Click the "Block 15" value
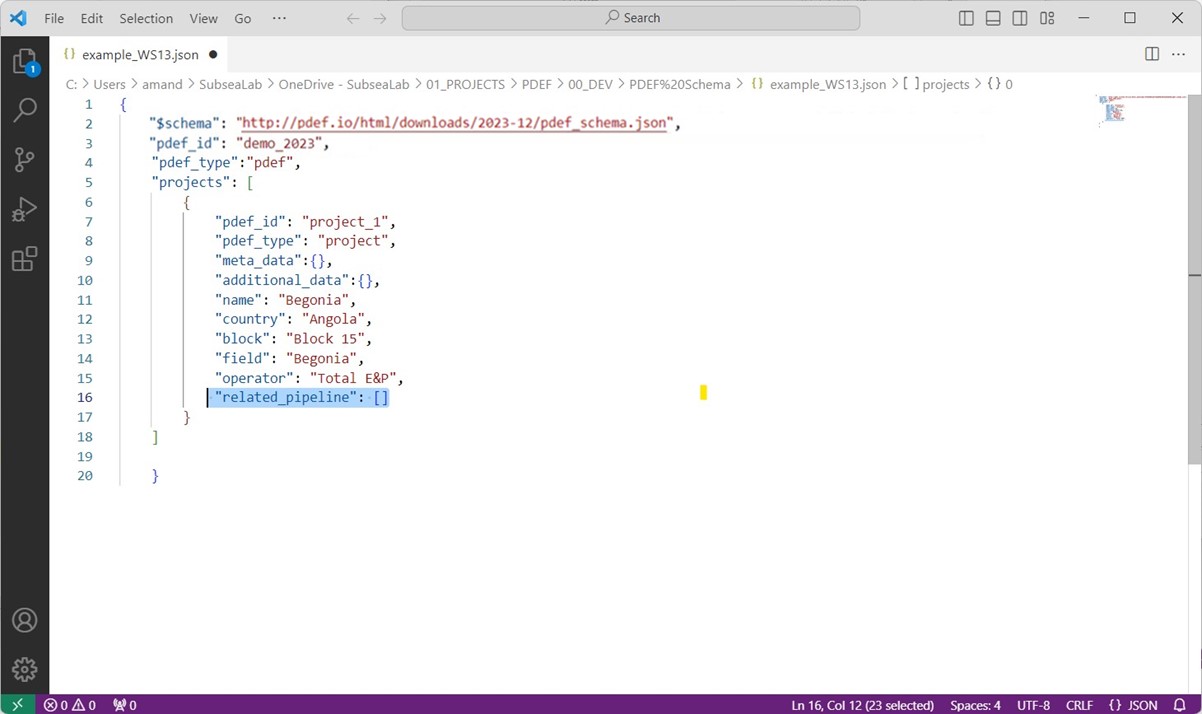Viewport: 1202px width, 714px height. pyautogui.click(x=326, y=339)
